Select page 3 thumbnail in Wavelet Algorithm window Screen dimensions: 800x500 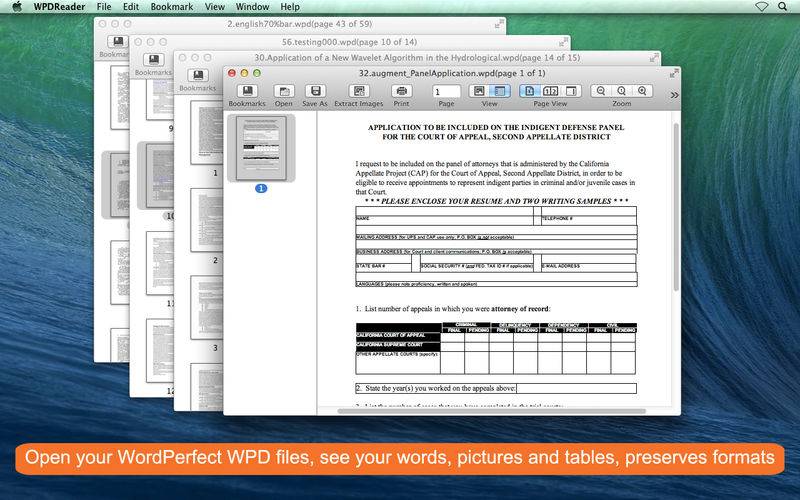207,308
